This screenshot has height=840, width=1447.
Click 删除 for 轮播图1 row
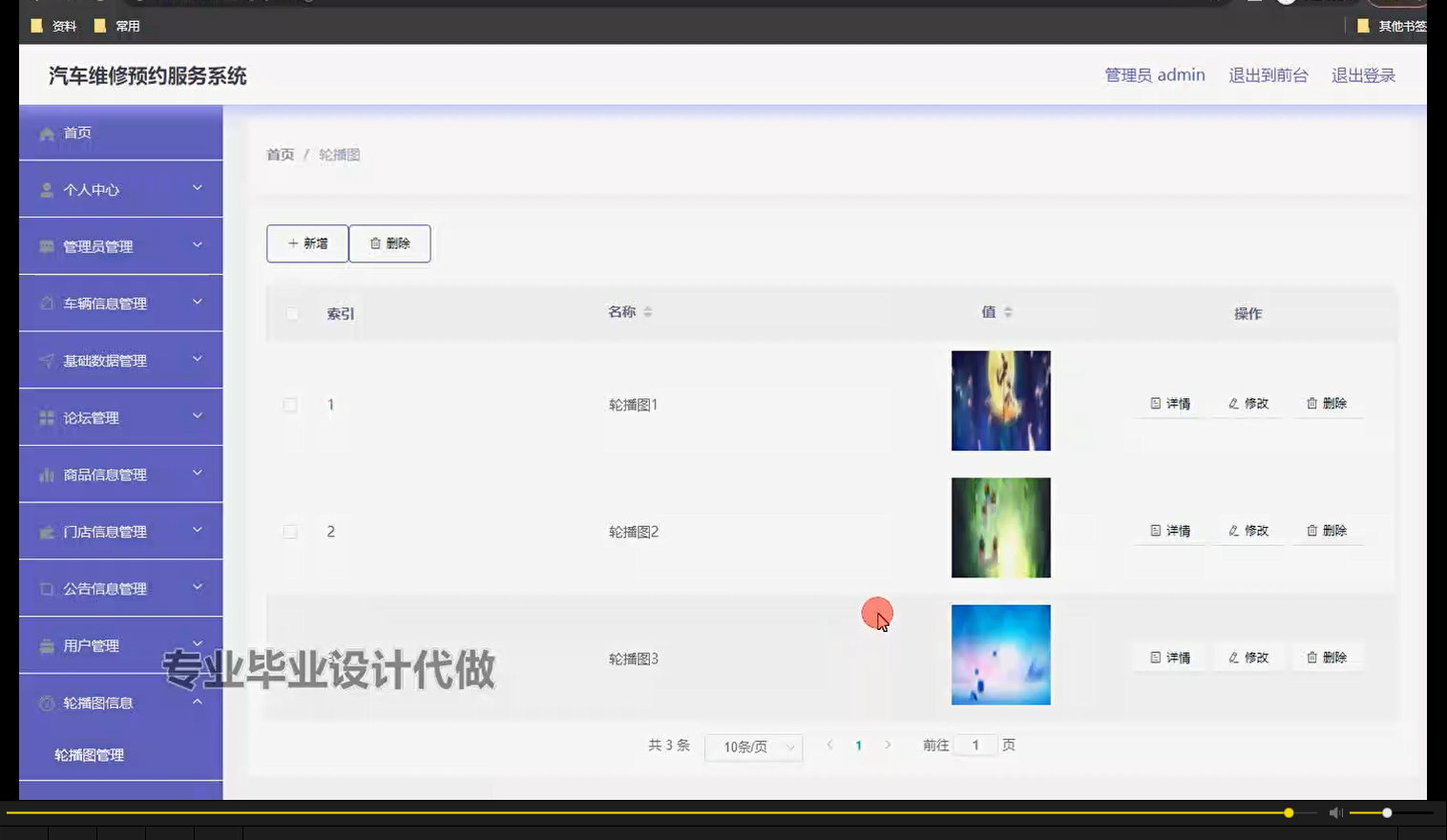1327,404
